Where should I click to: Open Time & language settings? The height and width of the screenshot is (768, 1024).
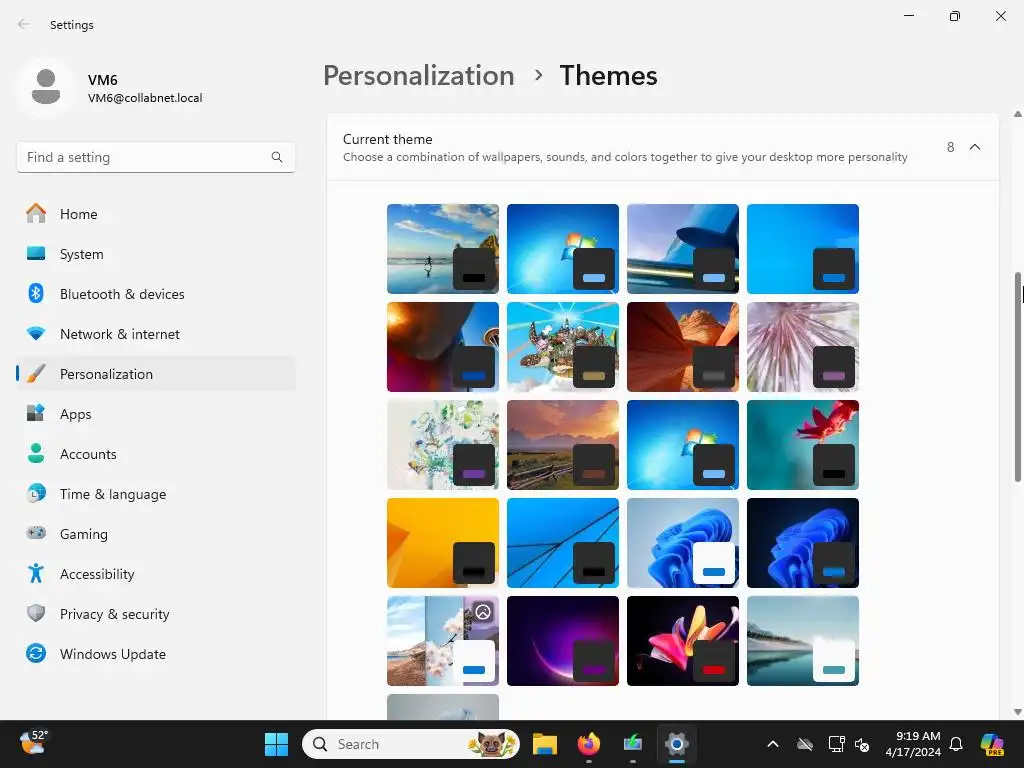click(155, 494)
